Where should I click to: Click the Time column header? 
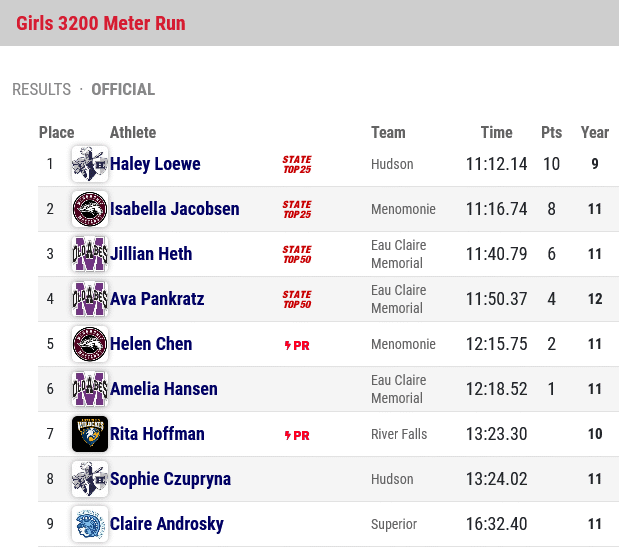point(496,133)
